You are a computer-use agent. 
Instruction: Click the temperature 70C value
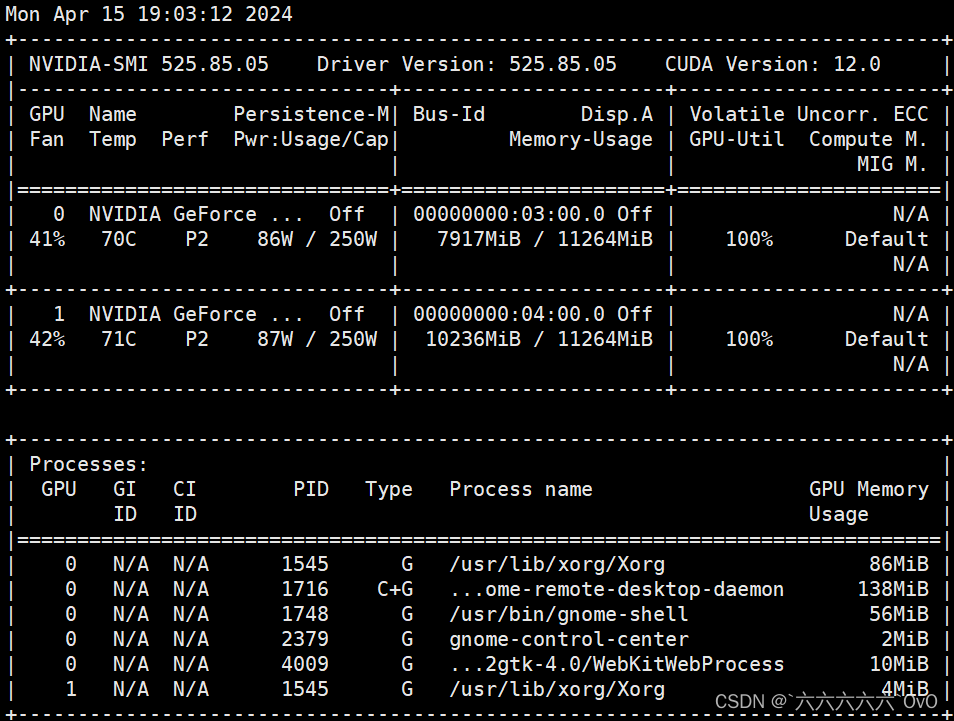119,238
